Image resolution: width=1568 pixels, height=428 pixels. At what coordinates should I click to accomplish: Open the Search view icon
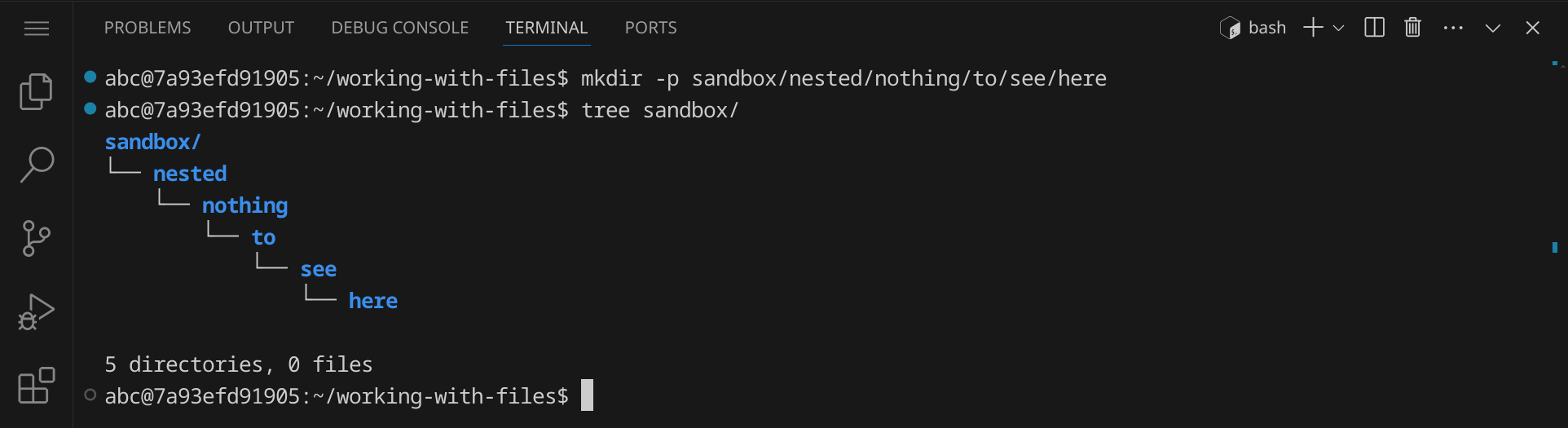click(36, 165)
